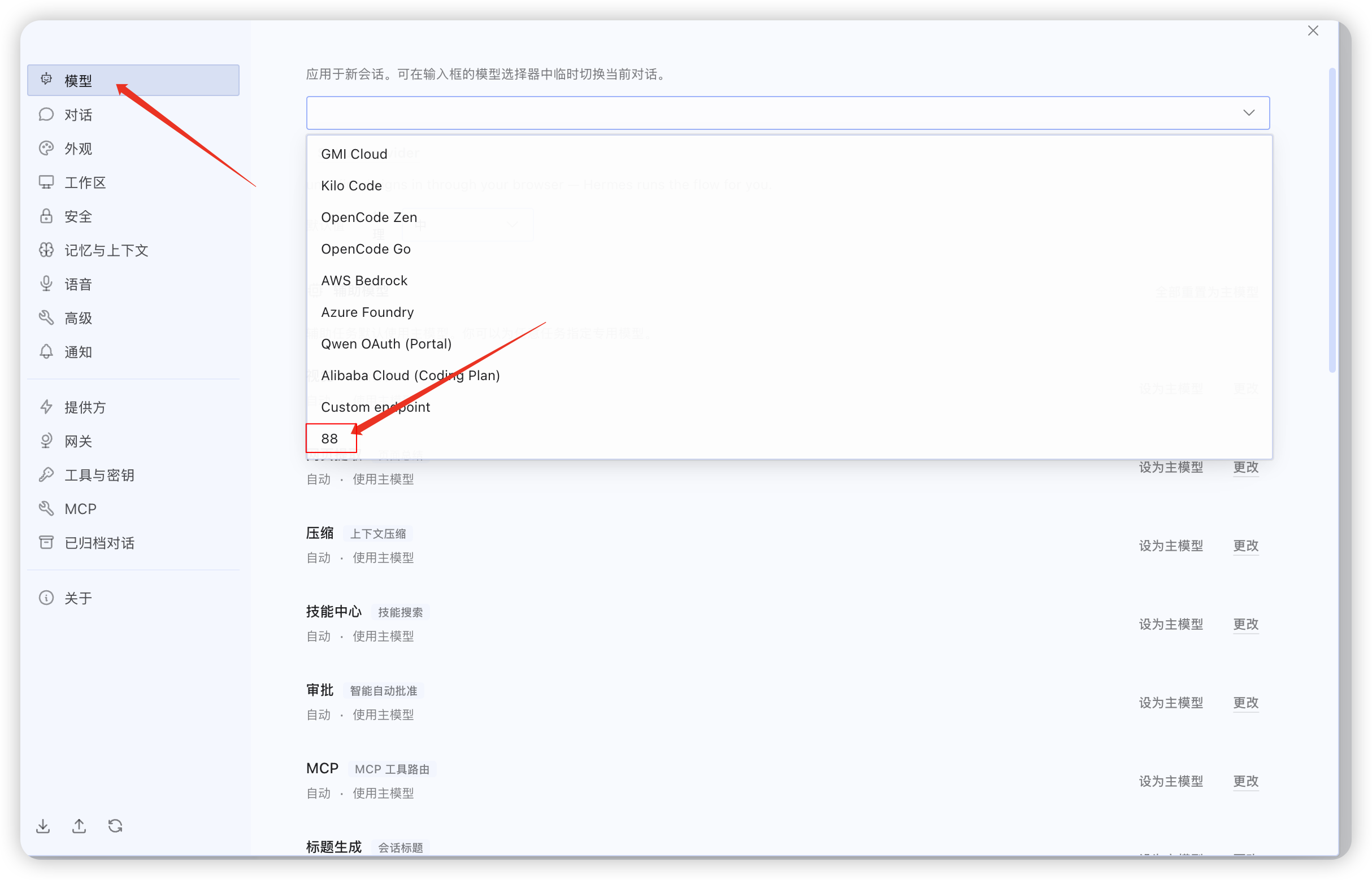Viewport: 1372px width, 880px height.
Task: Click the bell icon beside 通知
Action: (x=46, y=352)
